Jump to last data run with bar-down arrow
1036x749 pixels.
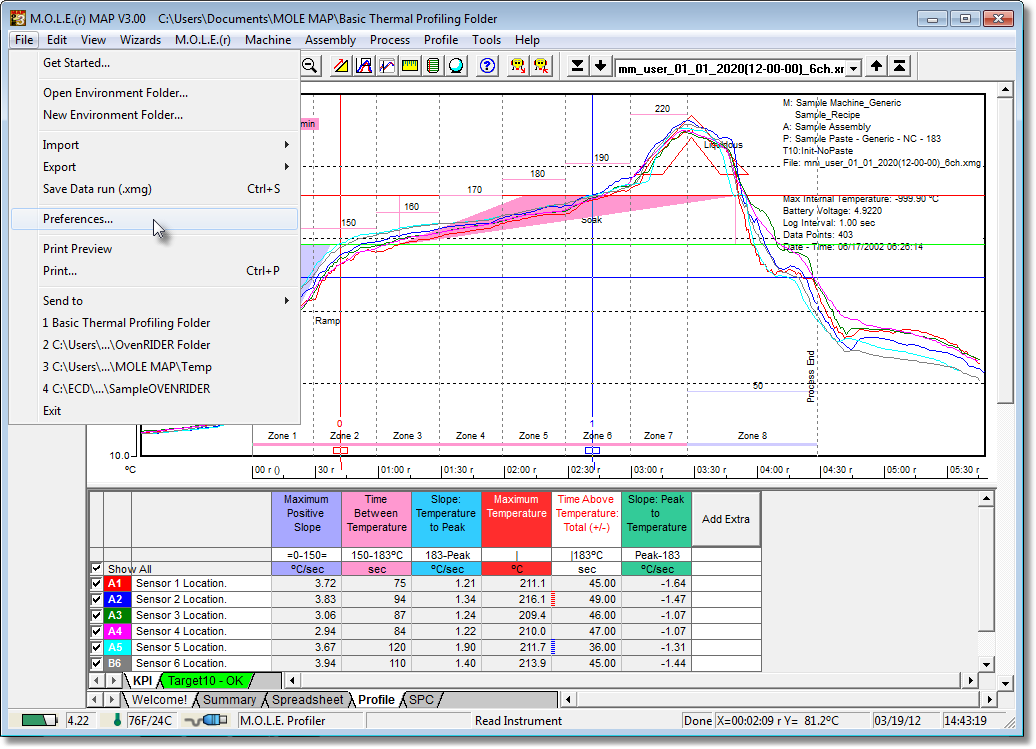coord(577,65)
